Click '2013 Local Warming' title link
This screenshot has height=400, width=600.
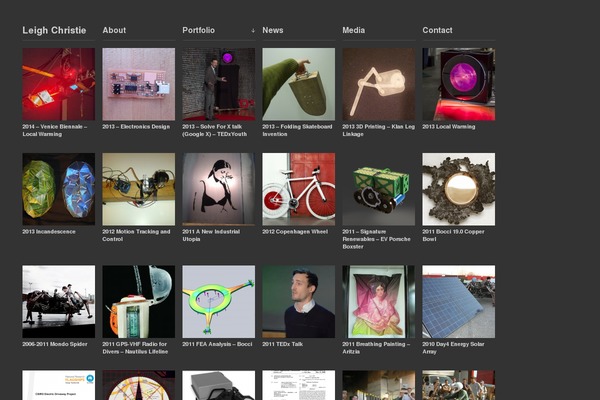(448, 127)
